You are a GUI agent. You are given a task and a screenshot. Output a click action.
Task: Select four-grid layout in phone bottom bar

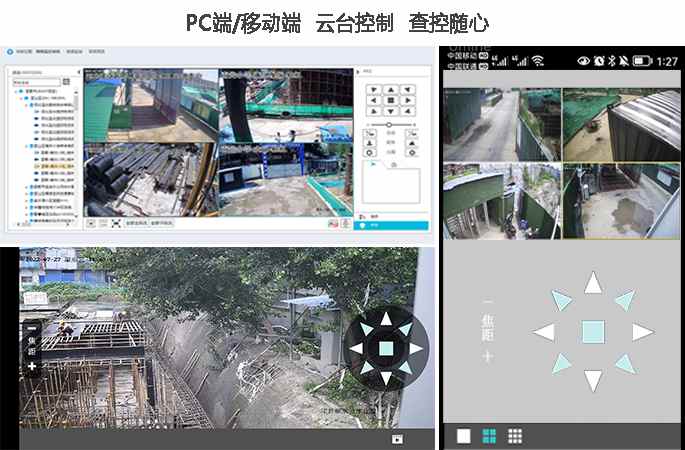(x=489, y=435)
